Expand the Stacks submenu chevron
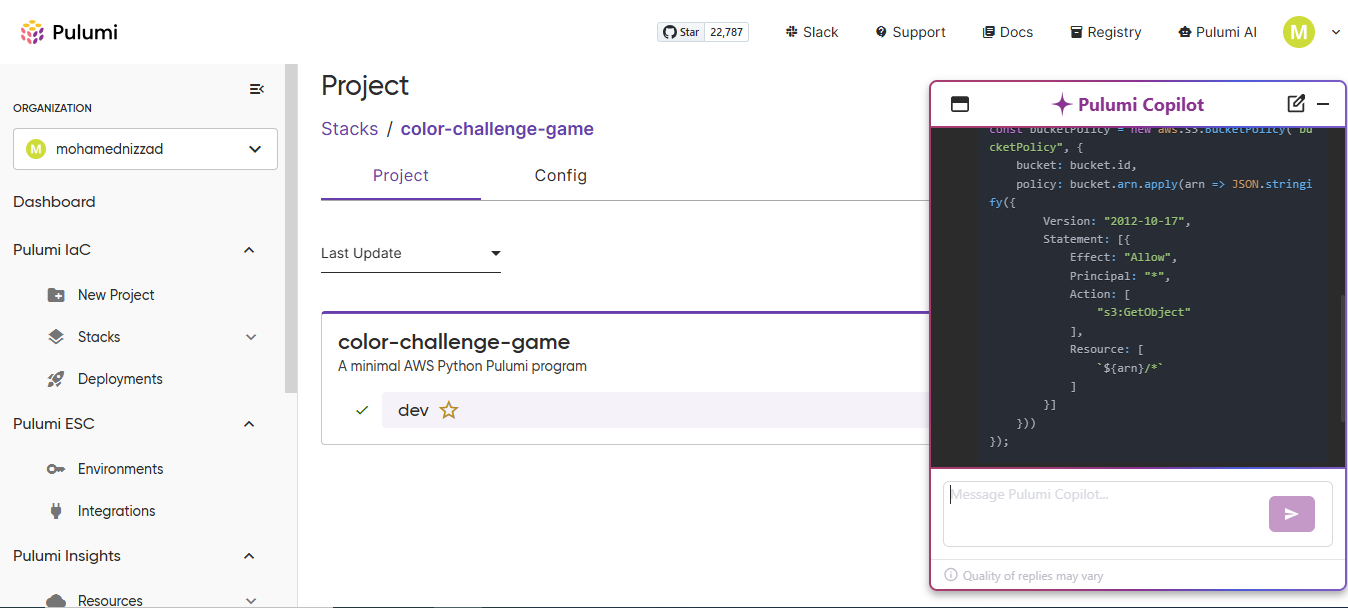 [251, 337]
